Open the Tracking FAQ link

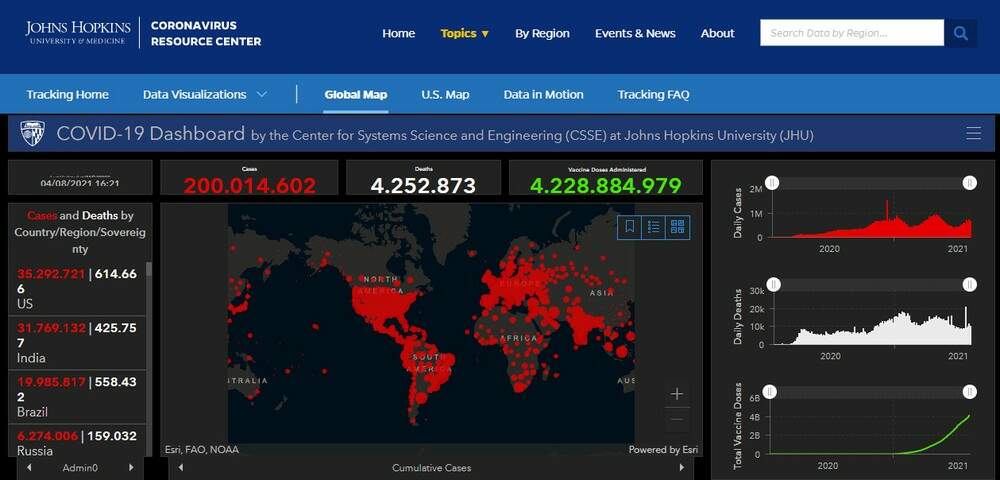tap(653, 95)
